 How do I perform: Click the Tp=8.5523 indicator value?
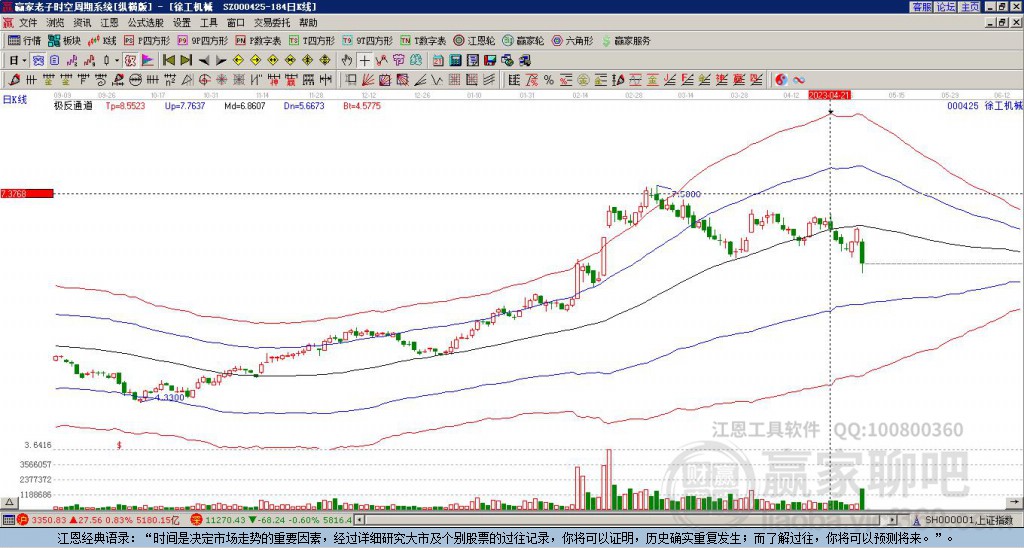125,106
